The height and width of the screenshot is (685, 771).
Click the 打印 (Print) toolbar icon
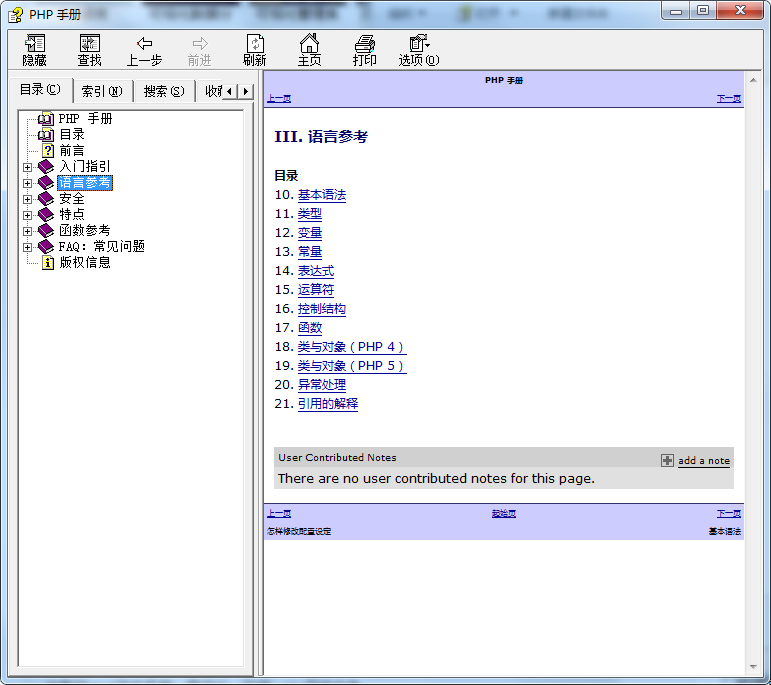click(365, 43)
